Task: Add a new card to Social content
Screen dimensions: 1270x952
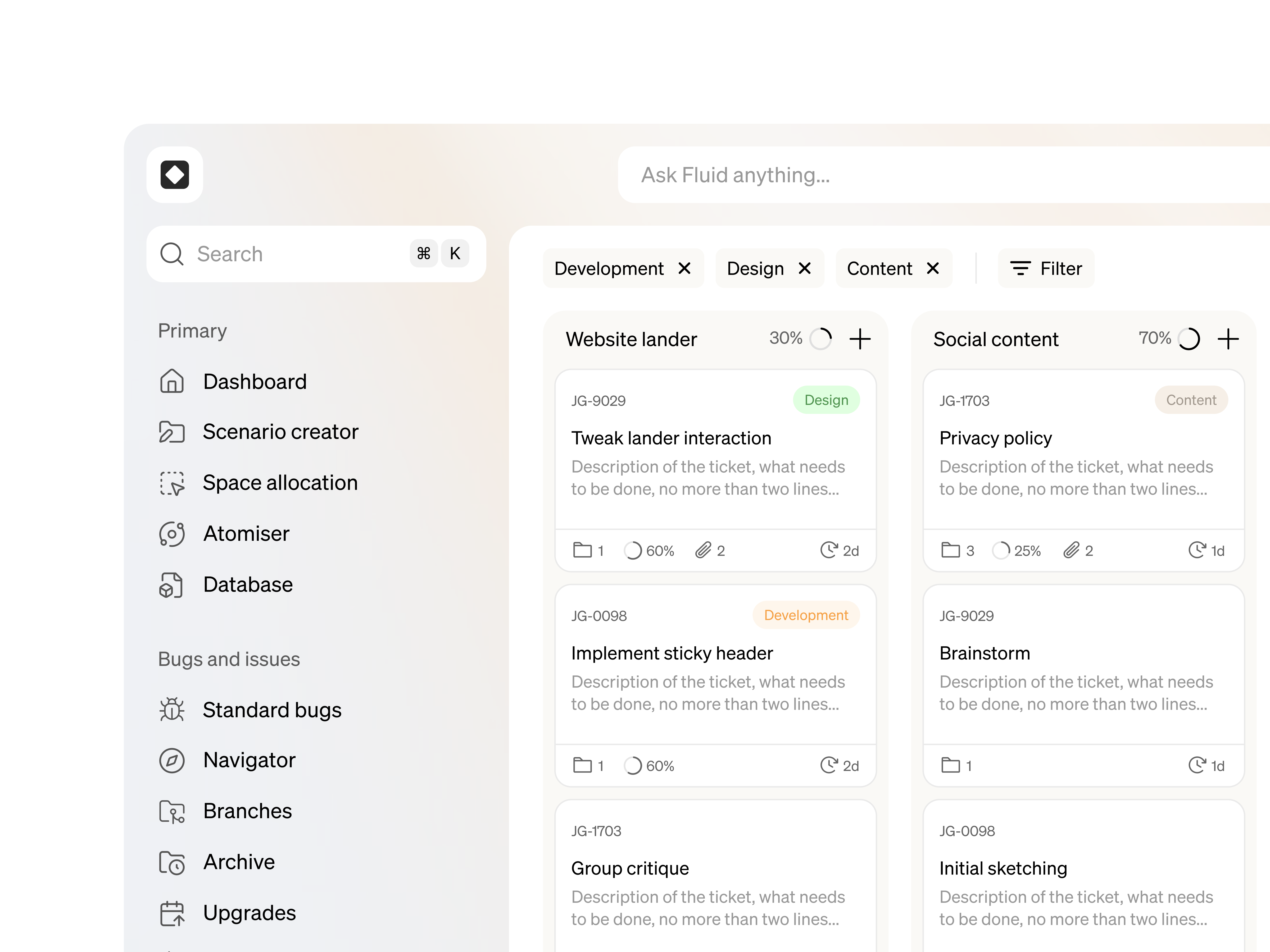Action: (x=1229, y=338)
